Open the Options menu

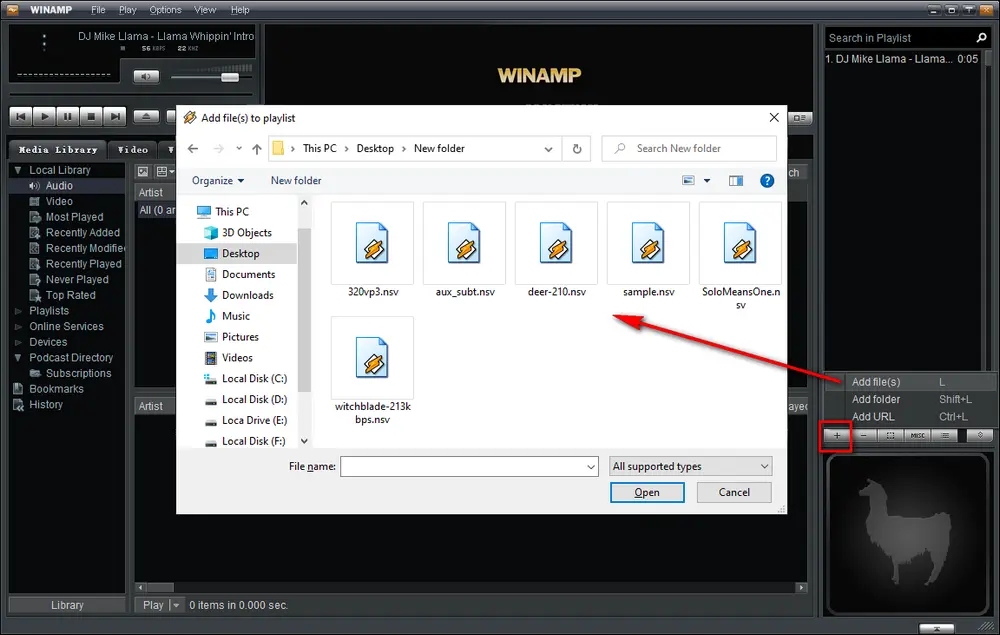165,10
